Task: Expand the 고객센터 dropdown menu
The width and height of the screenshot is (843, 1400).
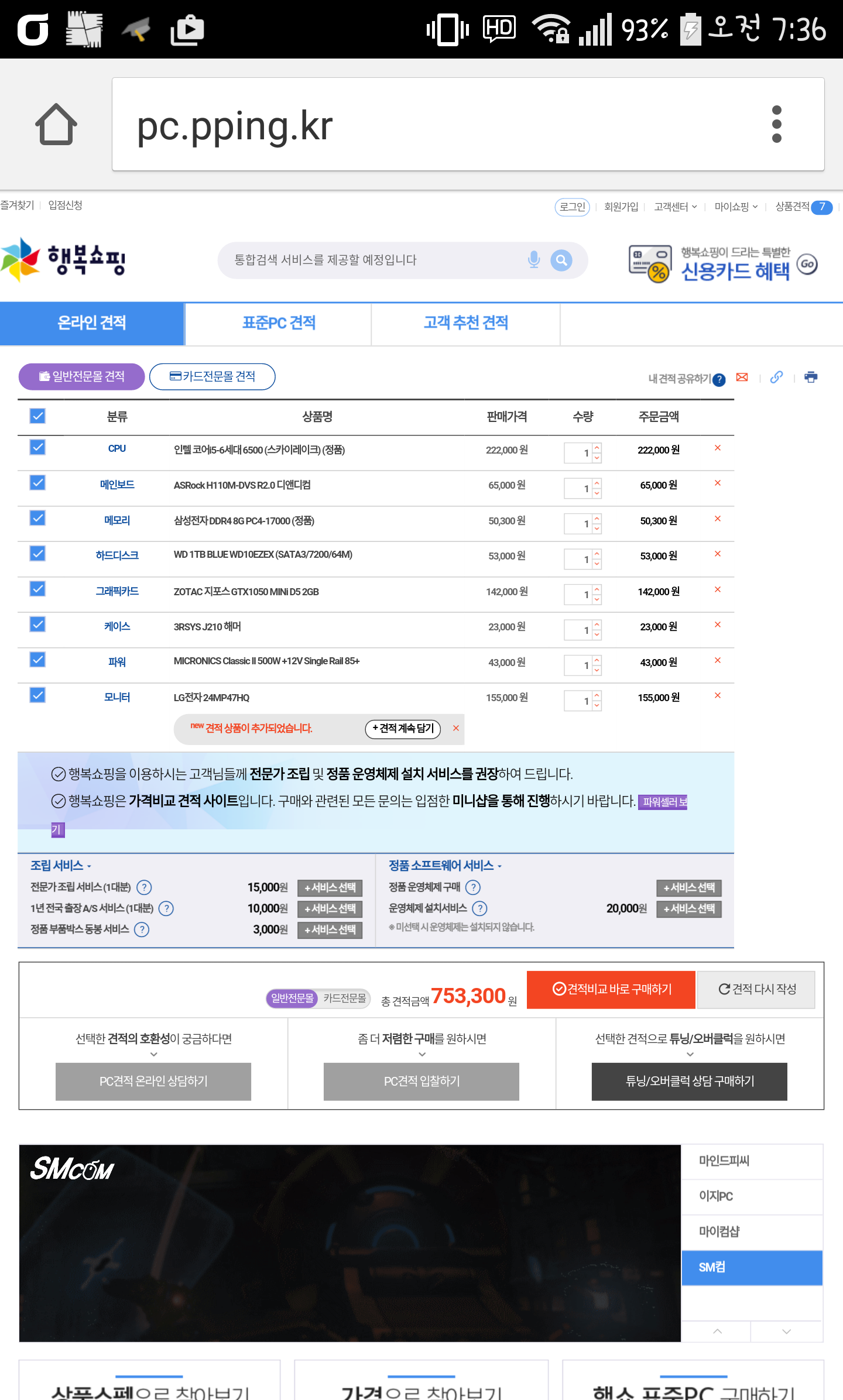Action: pos(675,207)
